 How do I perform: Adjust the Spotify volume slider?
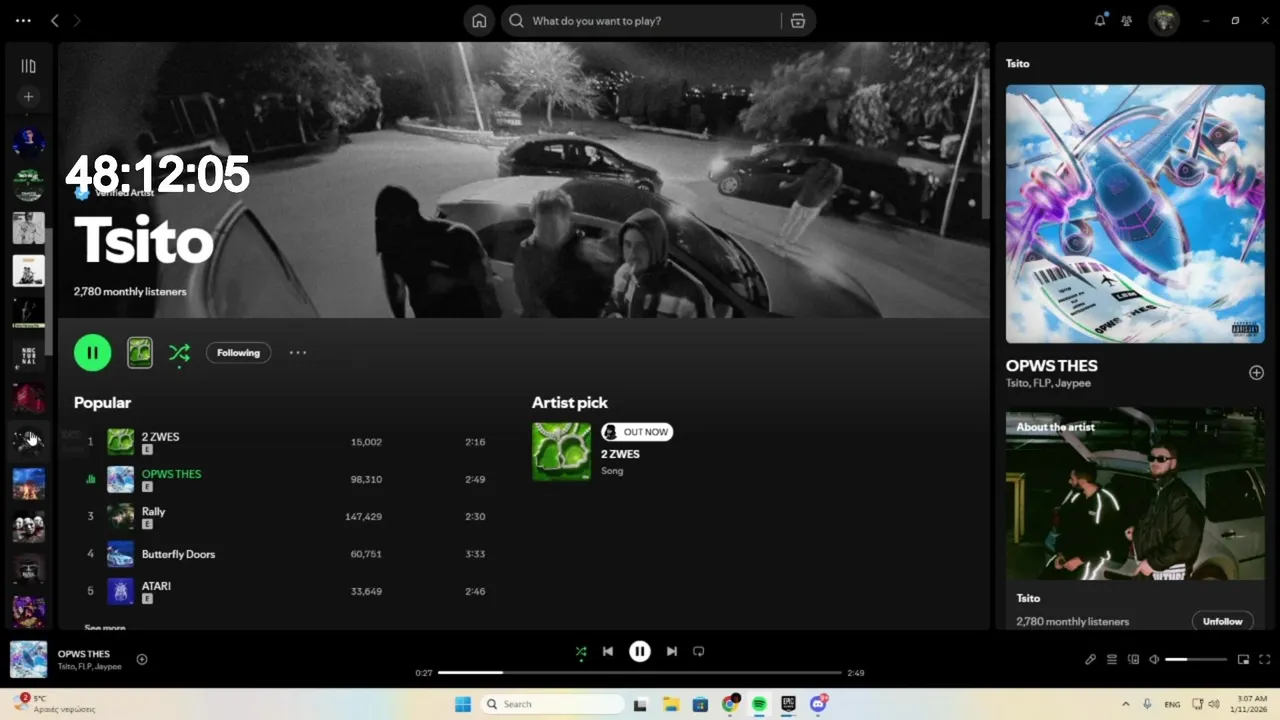point(1196,659)
